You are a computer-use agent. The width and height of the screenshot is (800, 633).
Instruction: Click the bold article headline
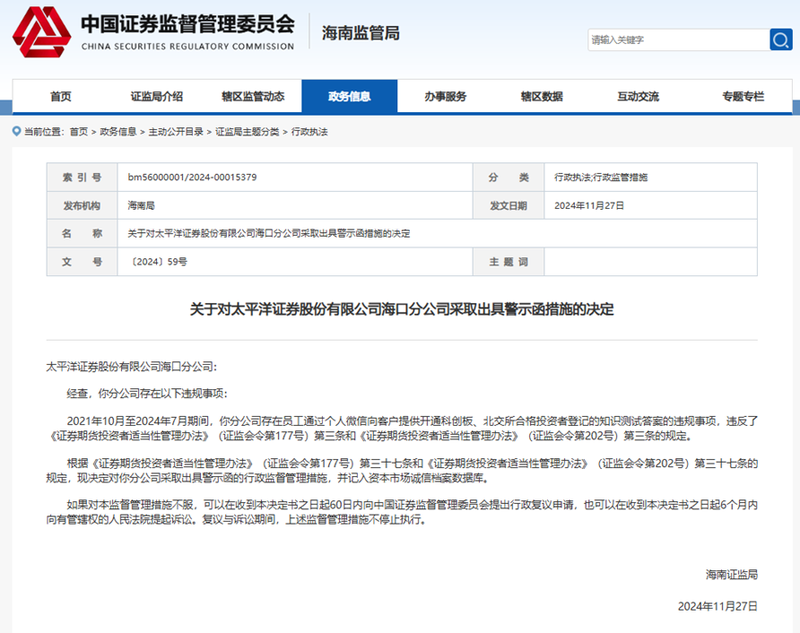(x=402, y=309)
